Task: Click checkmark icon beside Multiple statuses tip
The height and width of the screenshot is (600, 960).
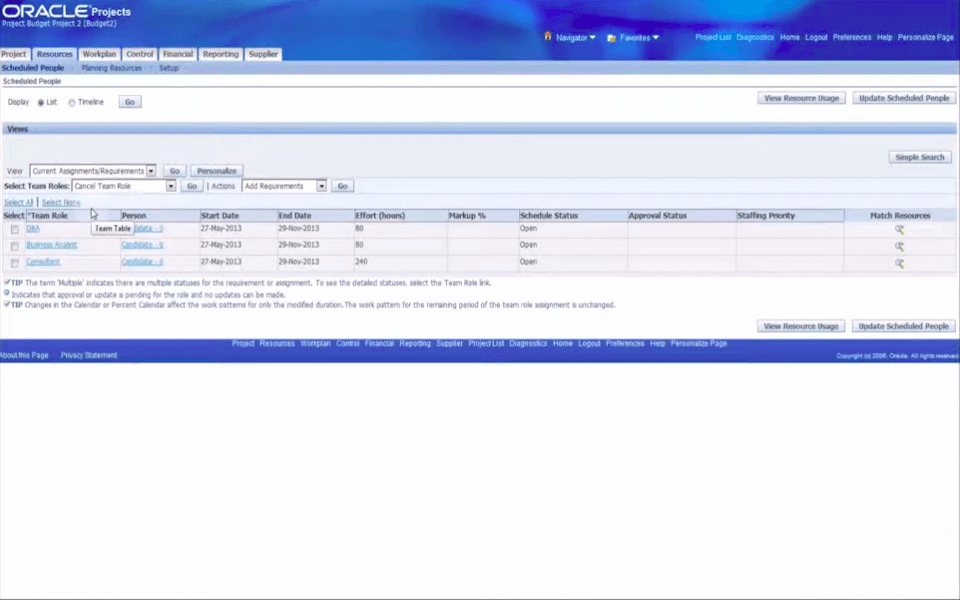Action: 8,283
